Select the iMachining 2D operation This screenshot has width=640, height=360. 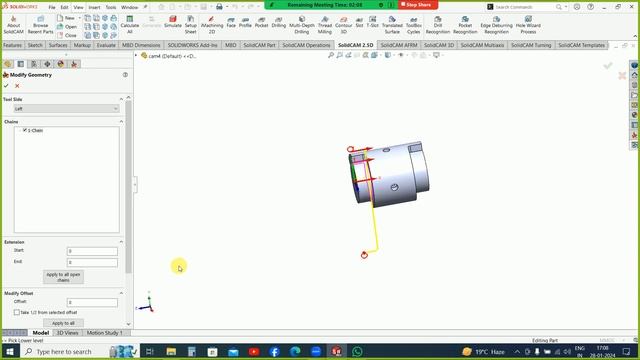coord(211,25)
